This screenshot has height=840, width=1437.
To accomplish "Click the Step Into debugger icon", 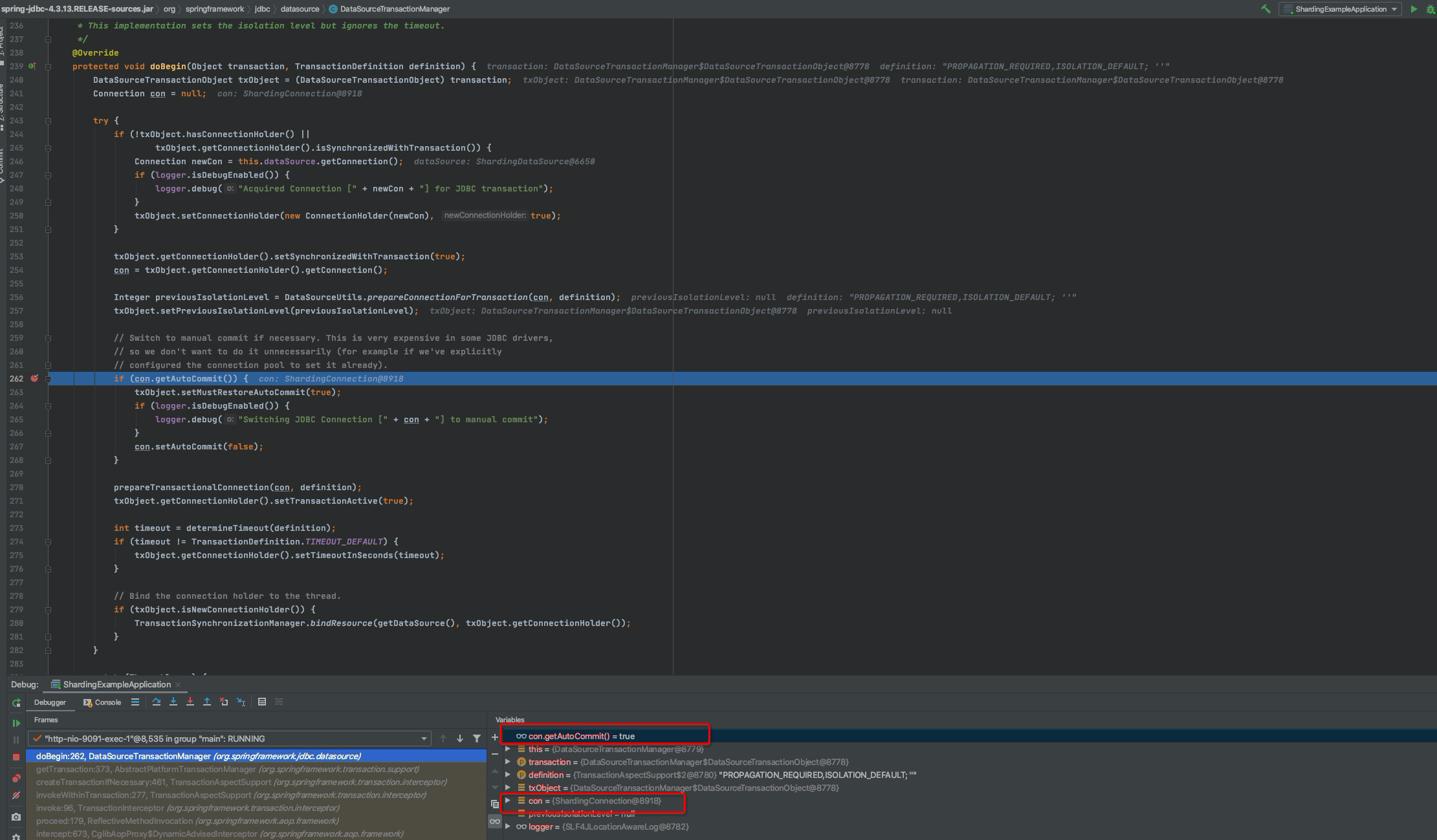I will [173, 702].
